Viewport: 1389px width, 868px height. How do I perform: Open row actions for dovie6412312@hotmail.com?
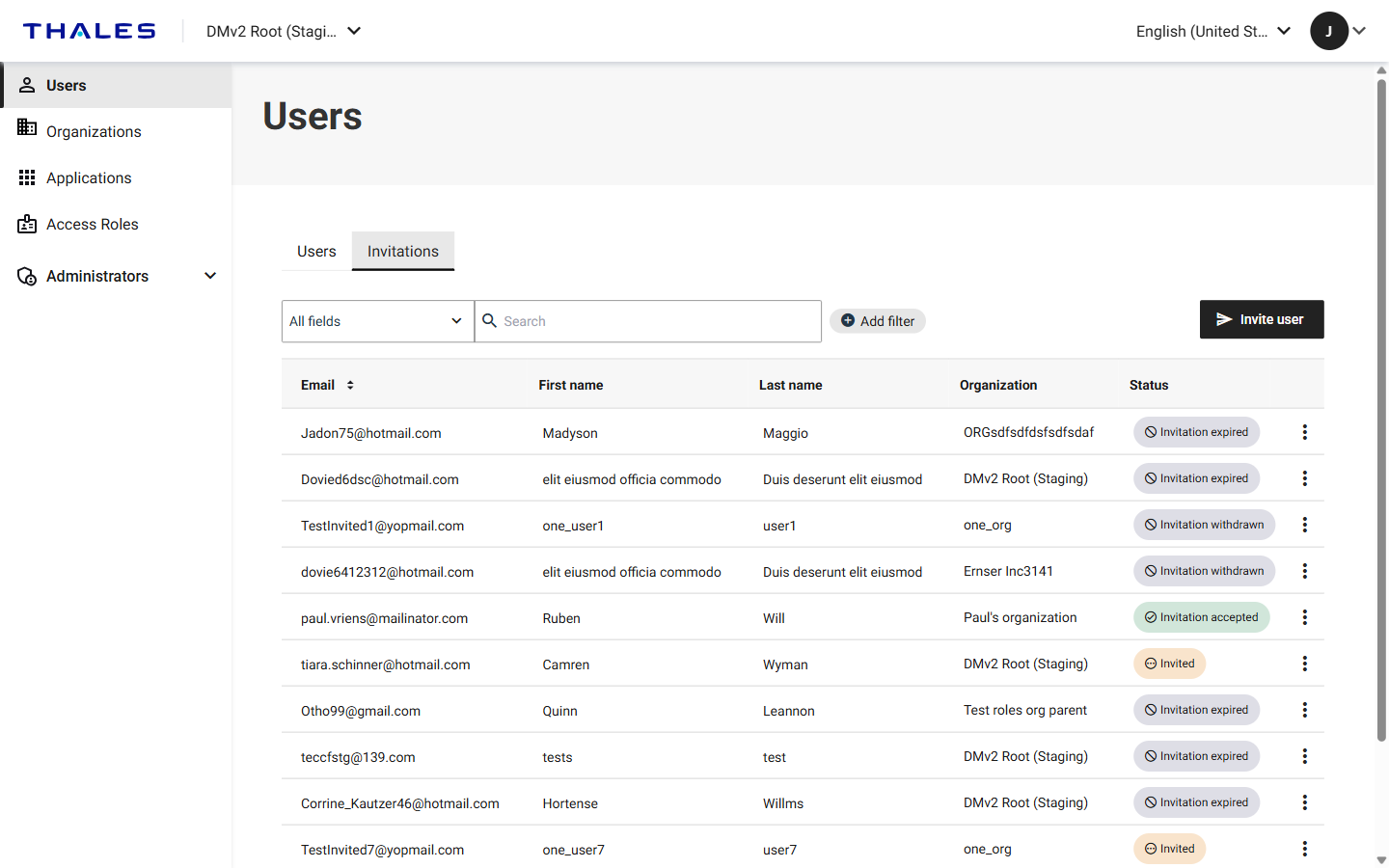tap(1304, 571)
